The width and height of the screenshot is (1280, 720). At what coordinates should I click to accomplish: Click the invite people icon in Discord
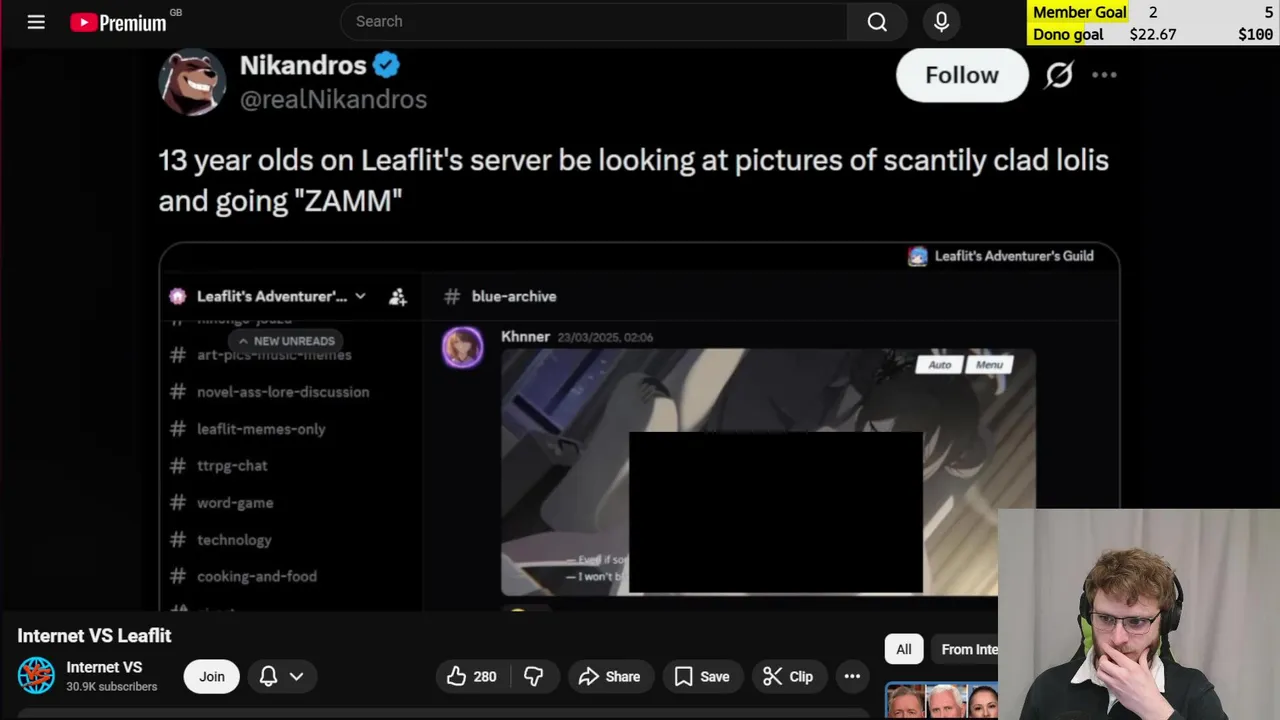tap(398, 297)
